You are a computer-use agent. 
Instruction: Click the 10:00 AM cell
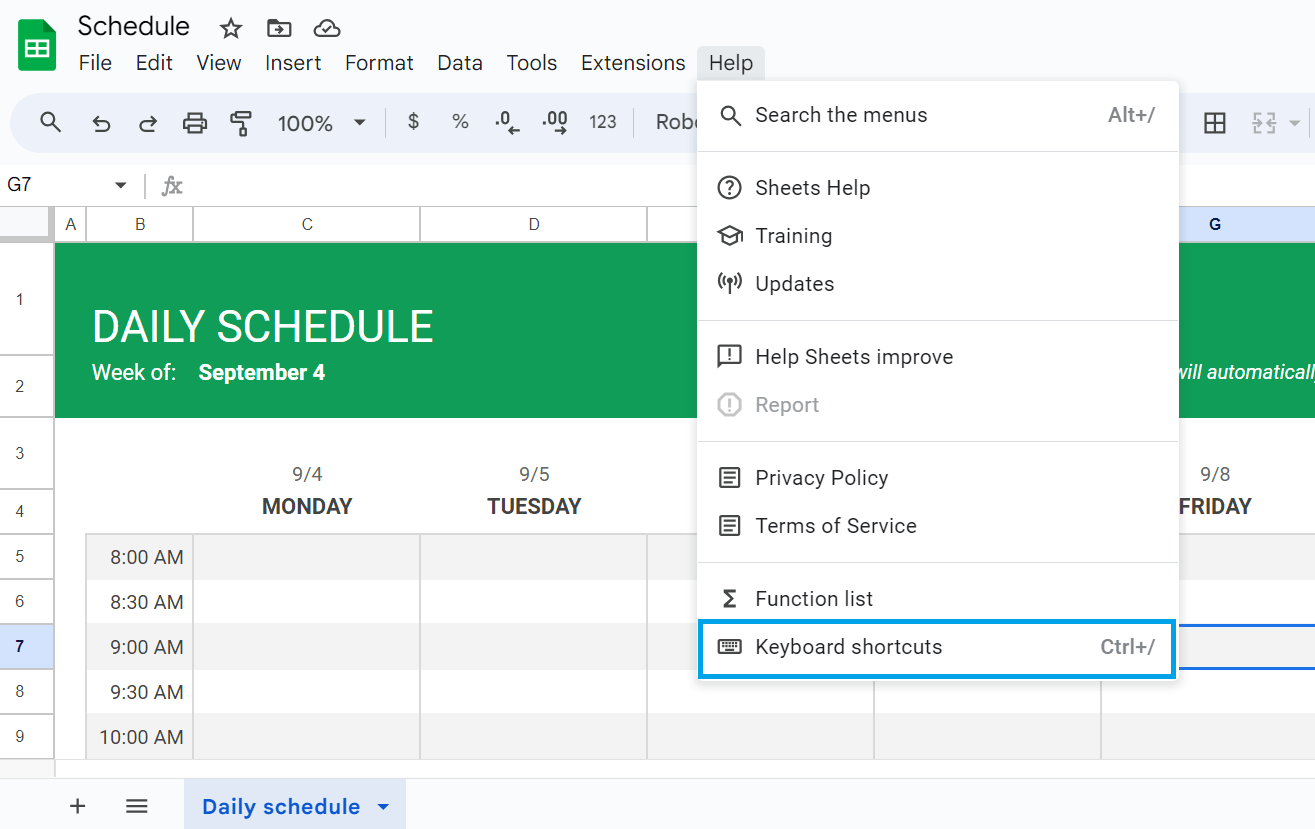[x=140, y=737]
